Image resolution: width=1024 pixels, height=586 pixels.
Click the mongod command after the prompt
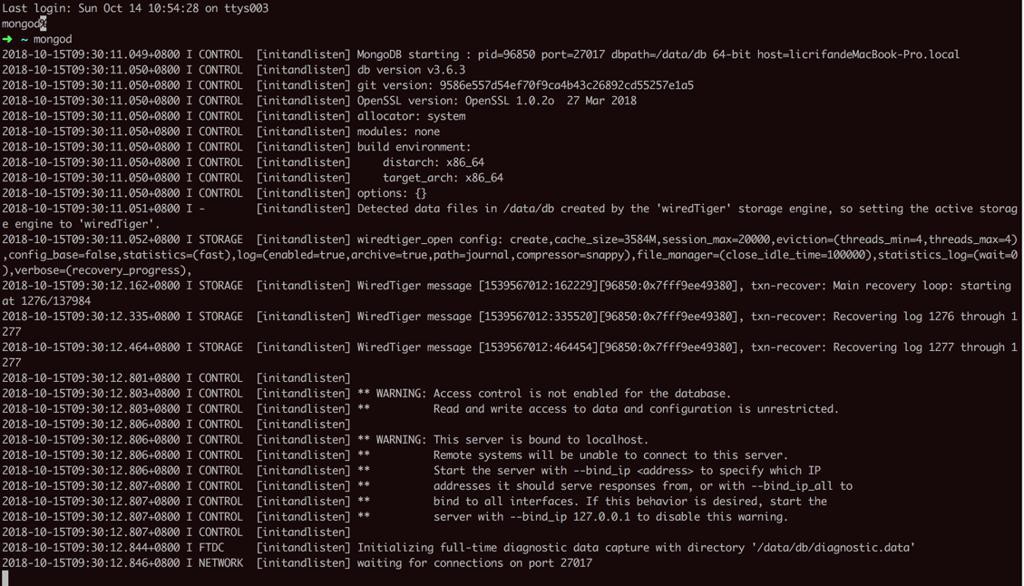(x=52, y=39)
